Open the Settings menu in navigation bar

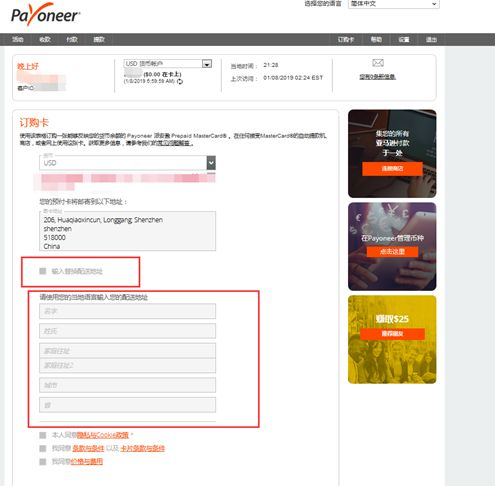[404, 40]
